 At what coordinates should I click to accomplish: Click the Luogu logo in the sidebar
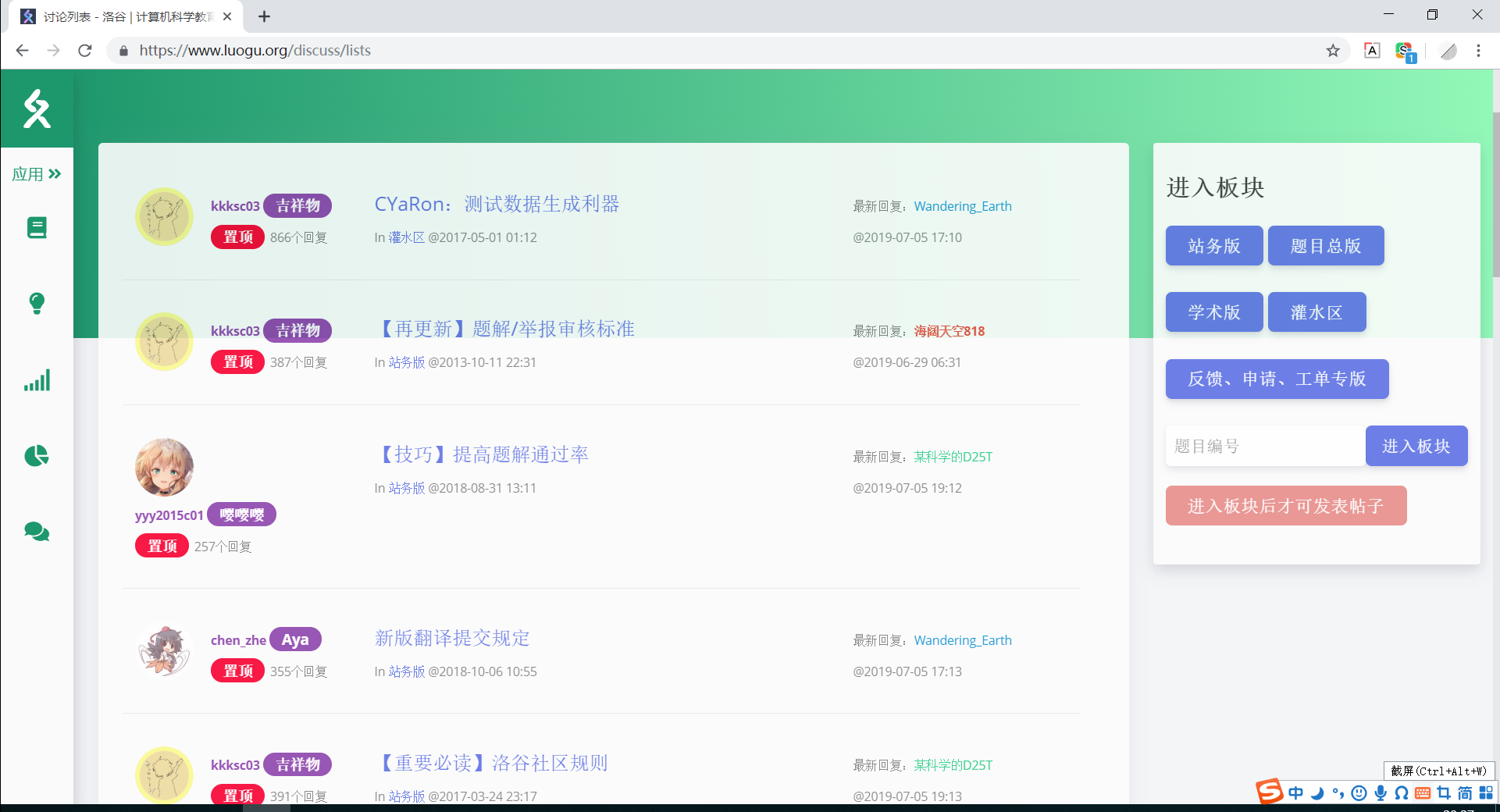37,109
